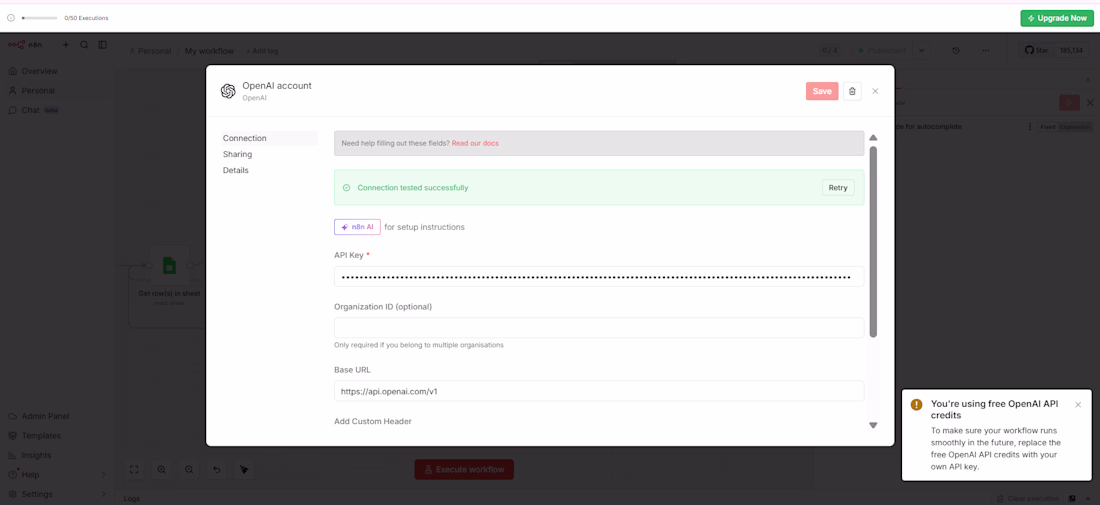Open the parameter options vertical dots
This screenshot has height=505, width=1100.
[x=1030, y=127]
